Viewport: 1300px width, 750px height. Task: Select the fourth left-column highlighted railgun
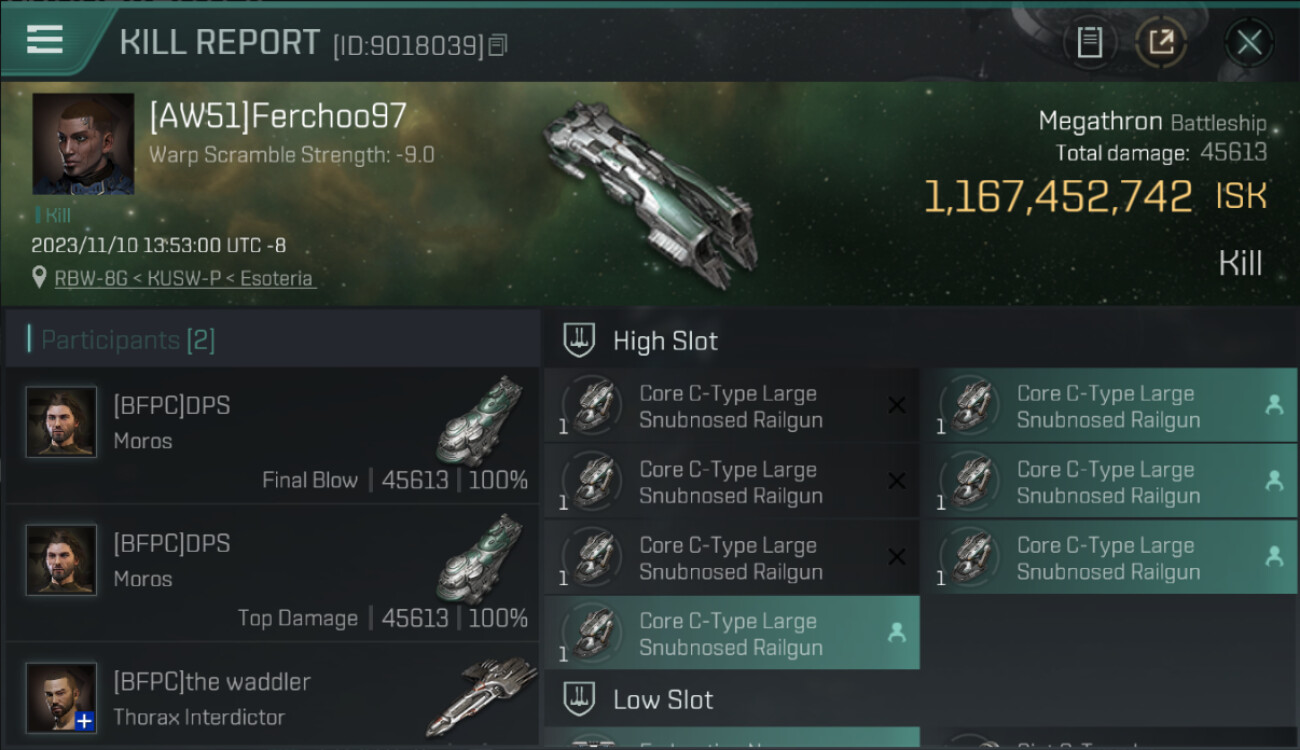coord(732,633)
